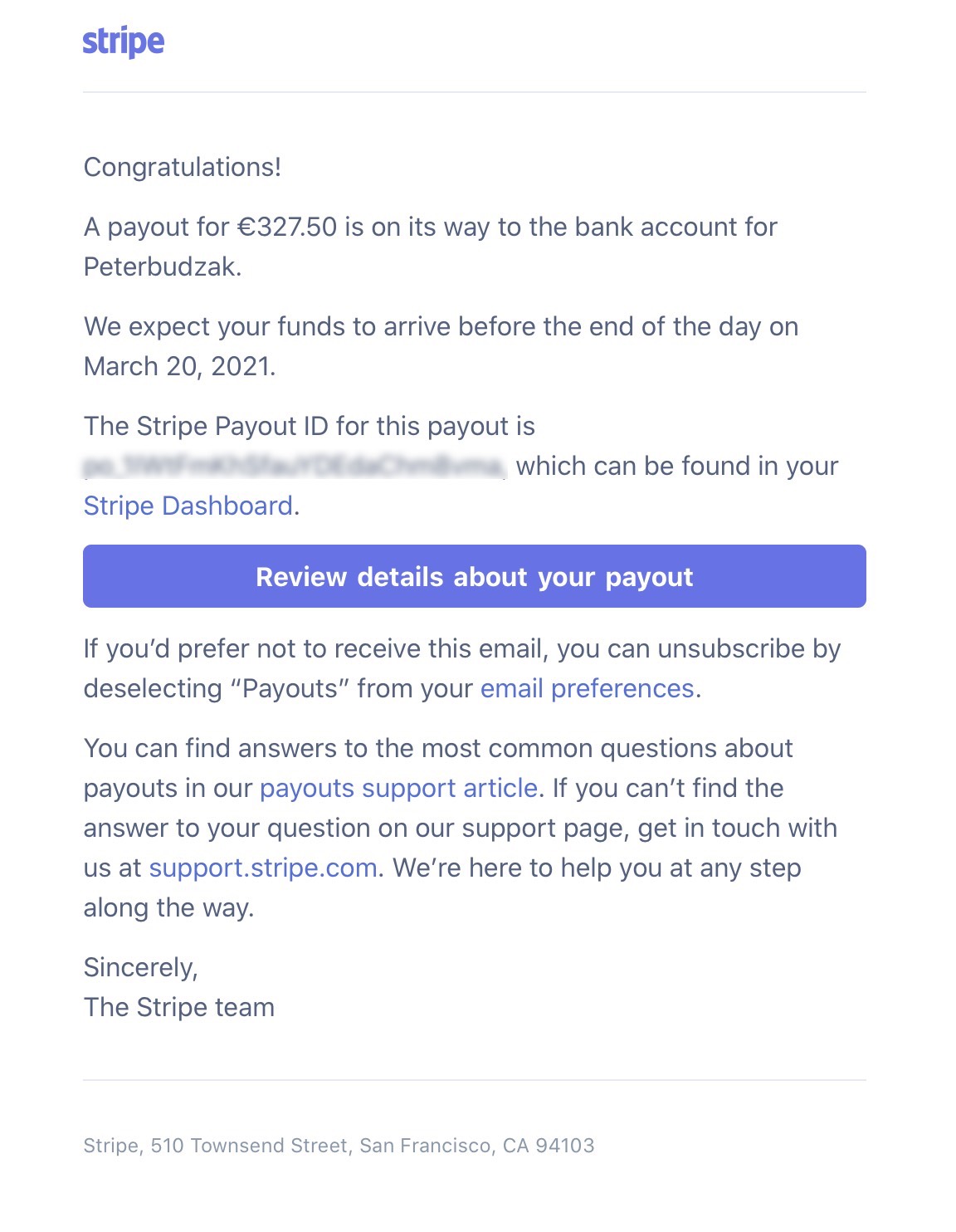Follow the payouts support article link
The image size is (956, 1232).
[x=398, y=788]
